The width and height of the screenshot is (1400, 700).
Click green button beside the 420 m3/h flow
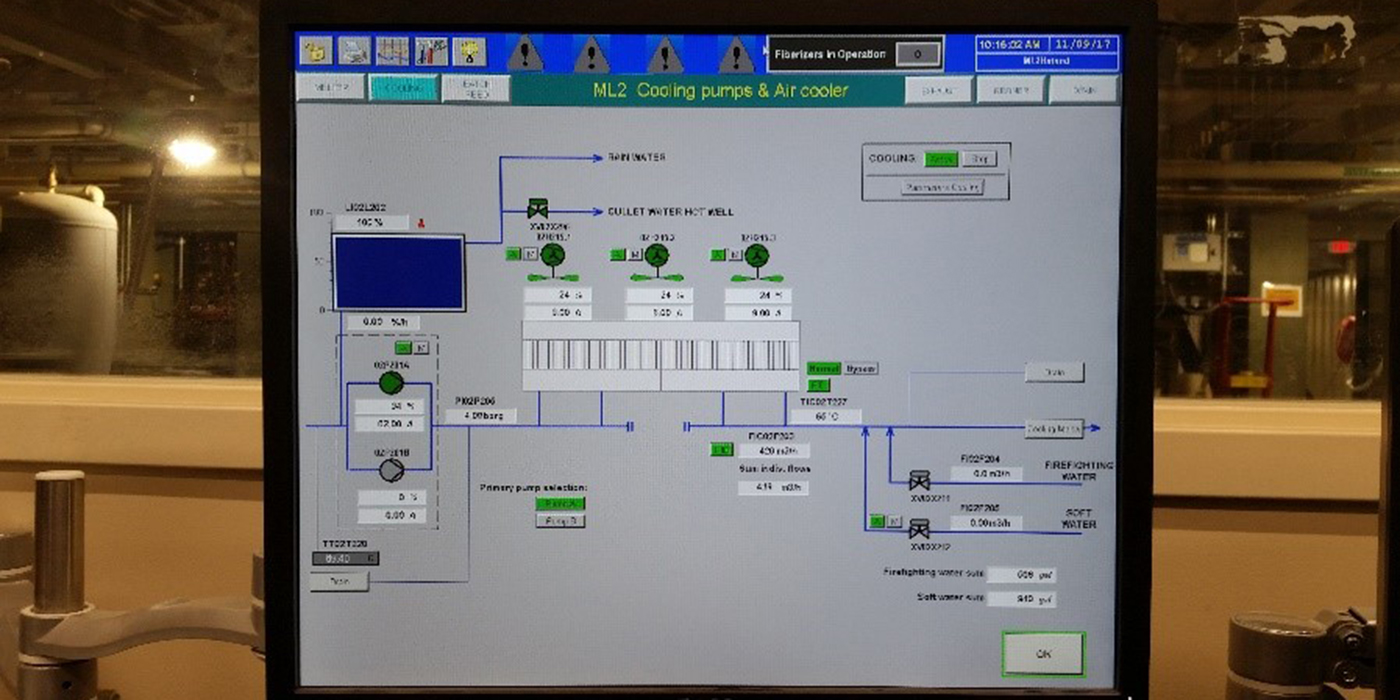point(721,450)
